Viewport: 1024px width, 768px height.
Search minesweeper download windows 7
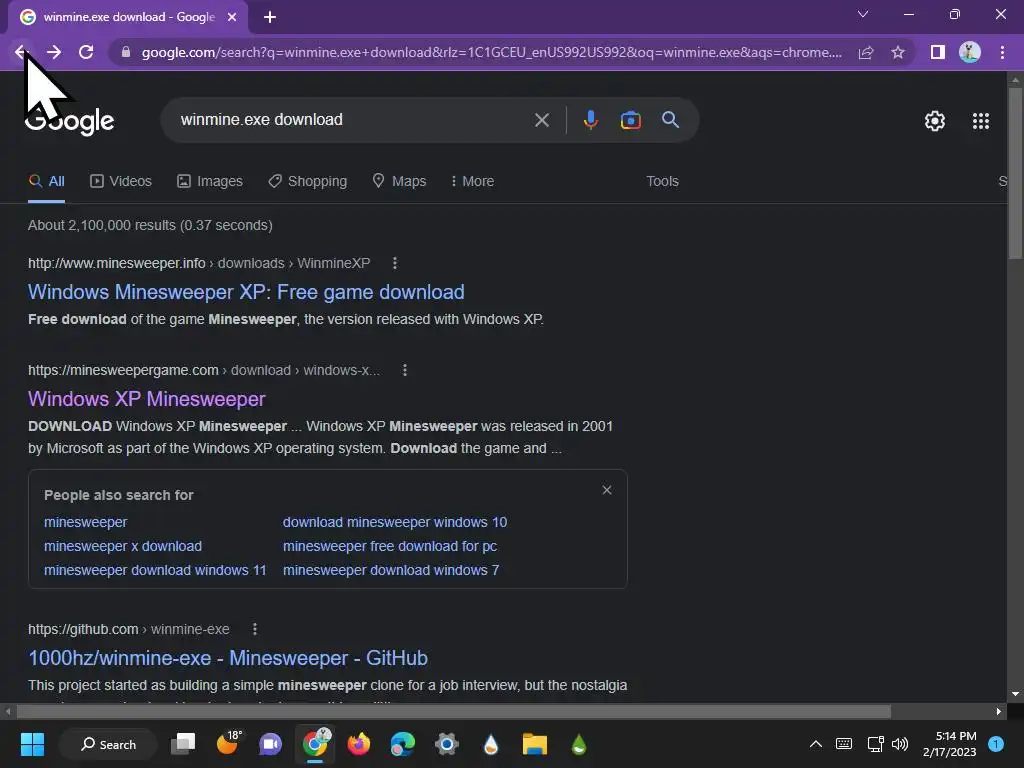click(391, 570)
